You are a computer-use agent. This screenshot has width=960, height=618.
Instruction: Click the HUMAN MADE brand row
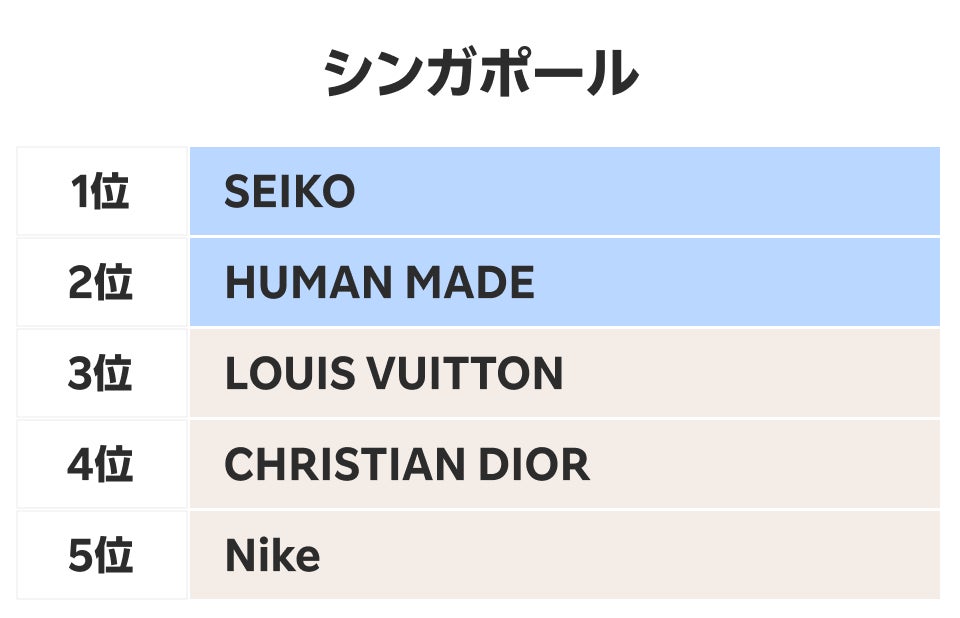564,283
